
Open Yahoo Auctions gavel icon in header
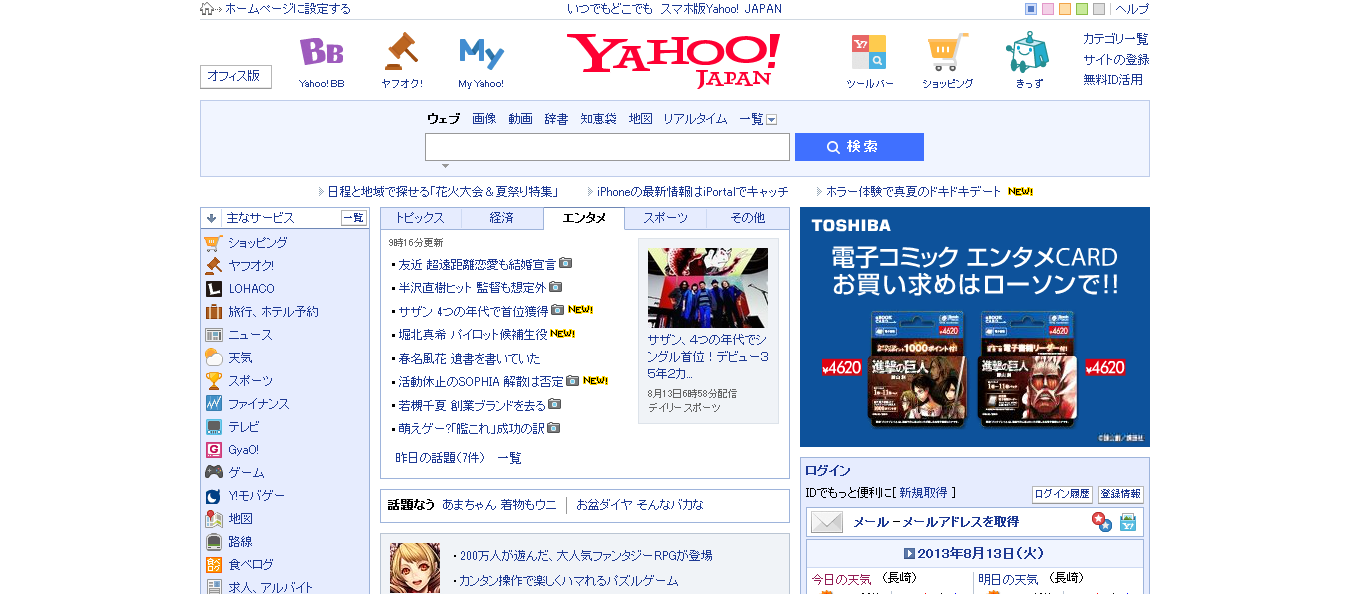(401, 52)
